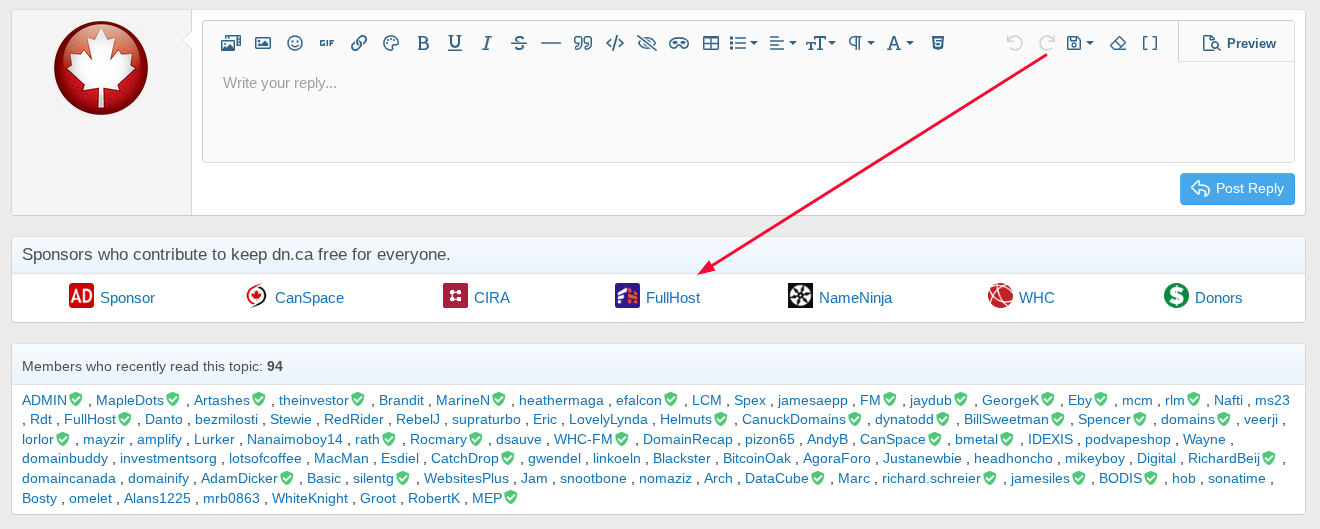The width and height of the screenshot is (1320, 529).
Task: Click the FullHost logo icon
Action: 627,295
